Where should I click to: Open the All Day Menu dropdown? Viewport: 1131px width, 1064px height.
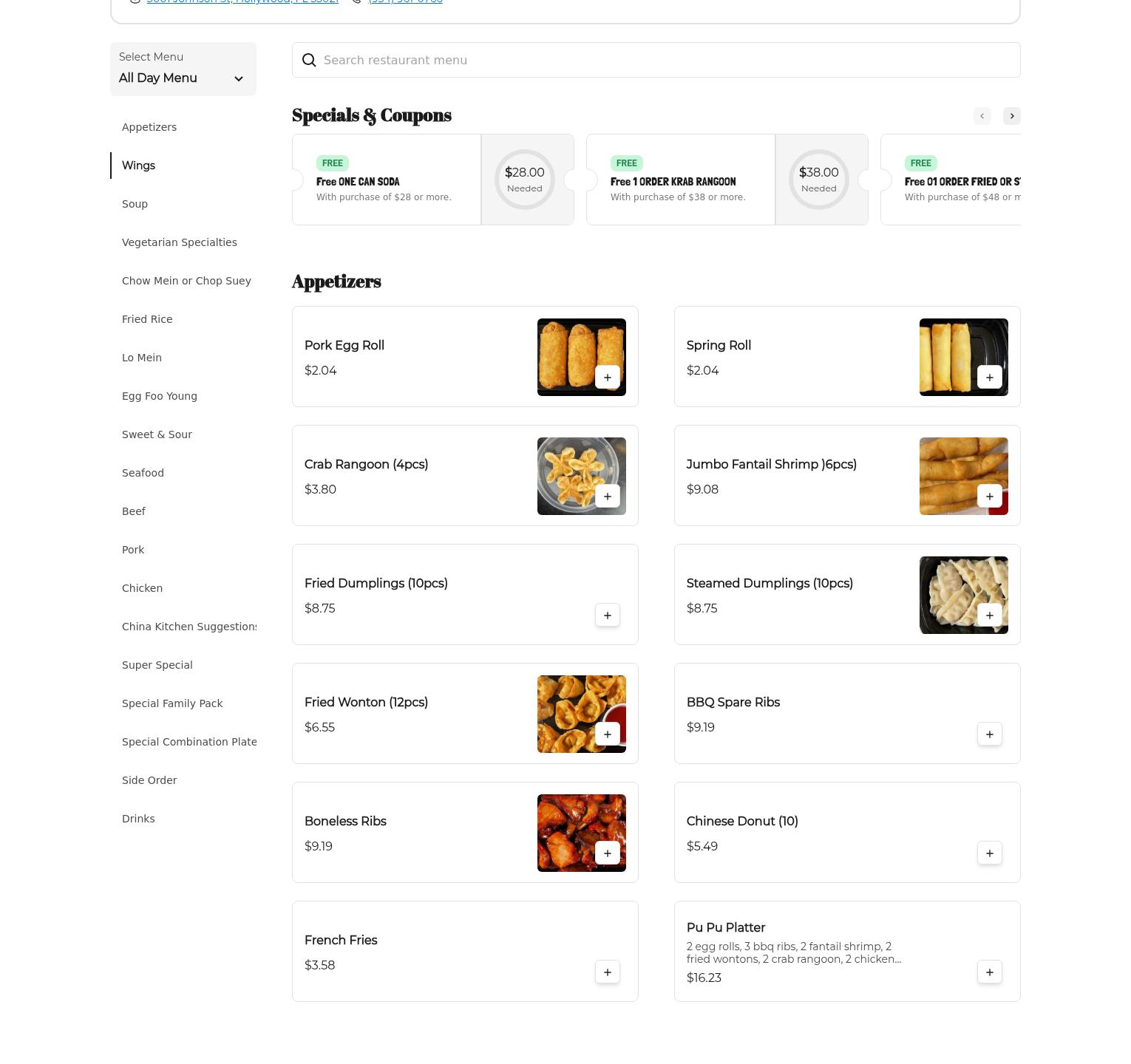[x=183, y=69]
